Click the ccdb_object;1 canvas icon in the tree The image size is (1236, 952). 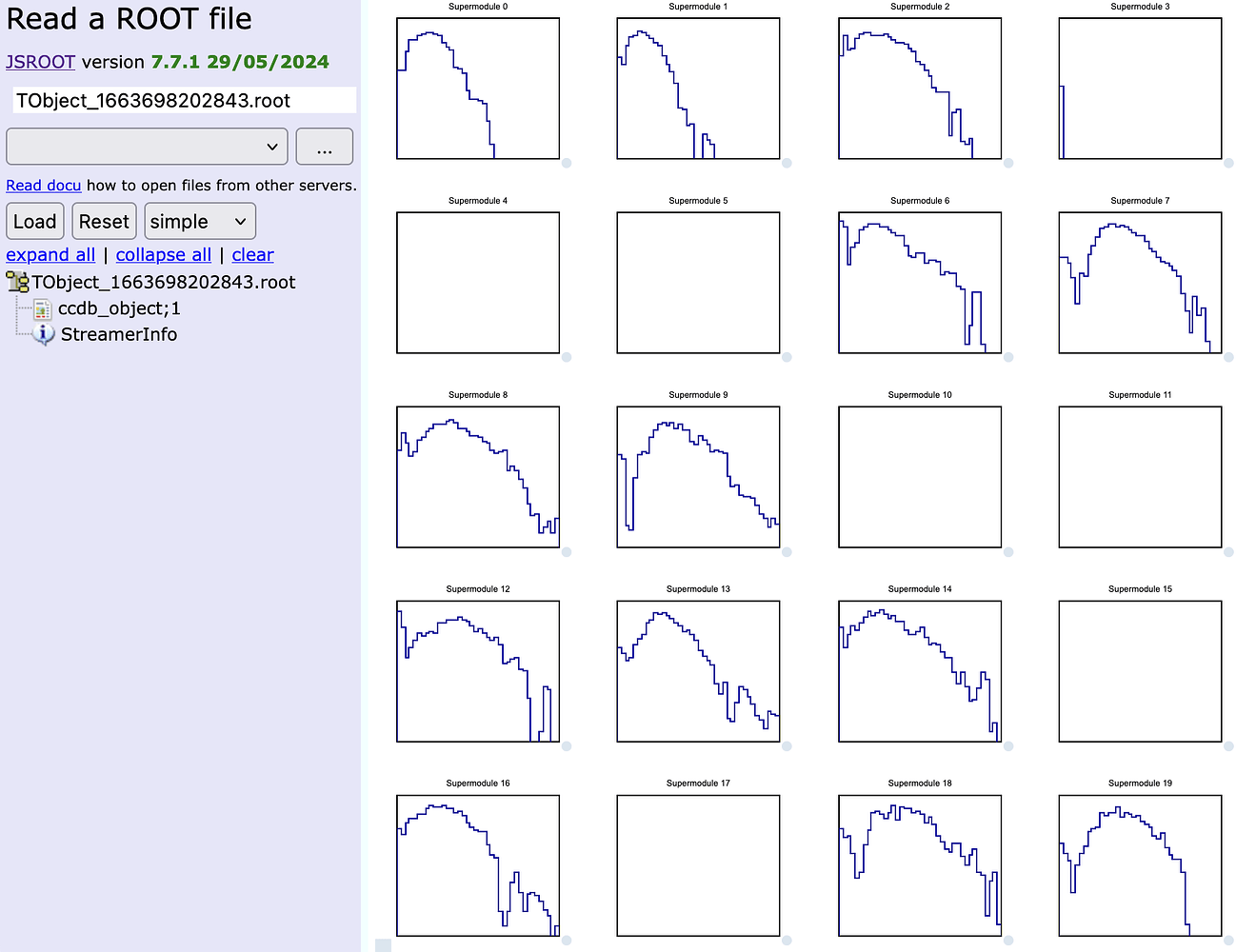point(42,308)
